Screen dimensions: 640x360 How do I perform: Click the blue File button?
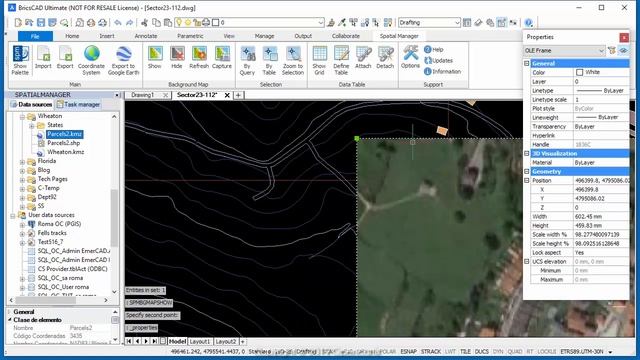click(x=35, y=36)
